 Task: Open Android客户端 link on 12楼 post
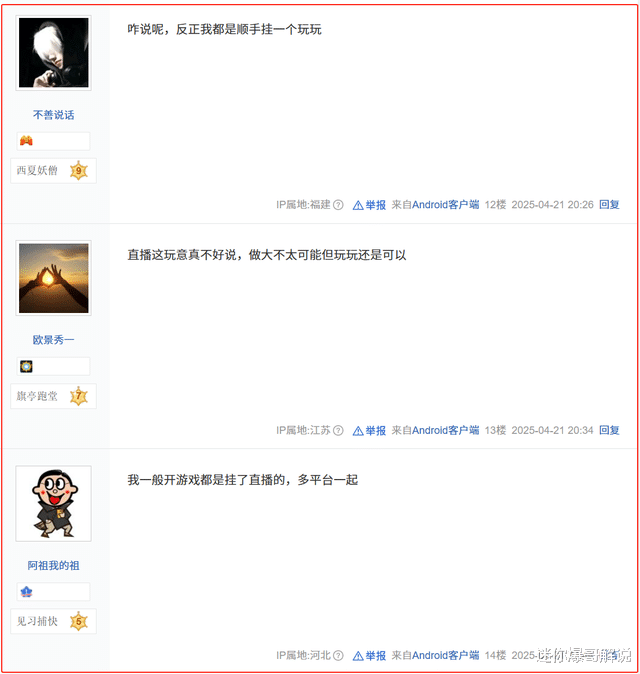tap(446, 205)
